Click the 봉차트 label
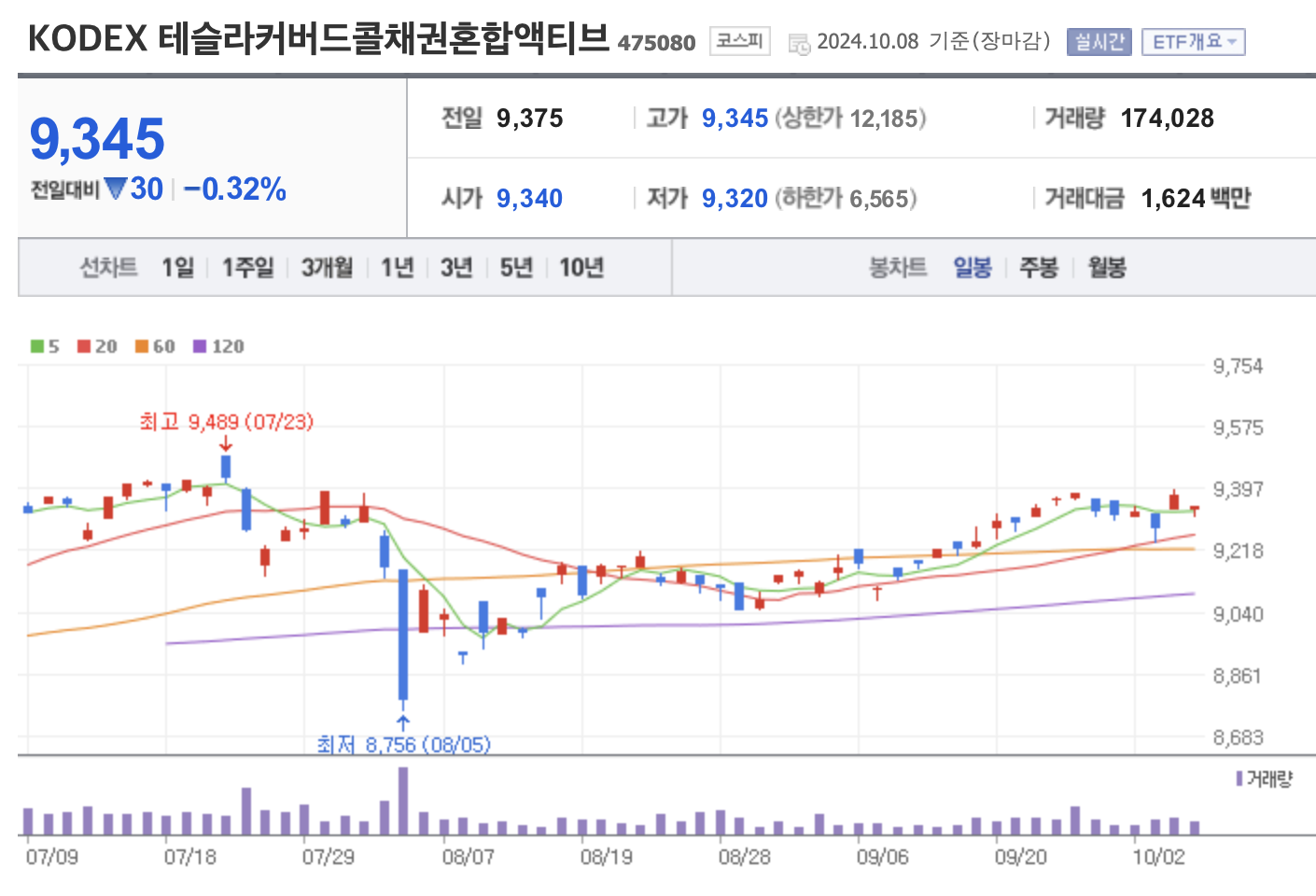Image resolution: width=1316 pixels, height=896 pixels. tap(898, 268)
